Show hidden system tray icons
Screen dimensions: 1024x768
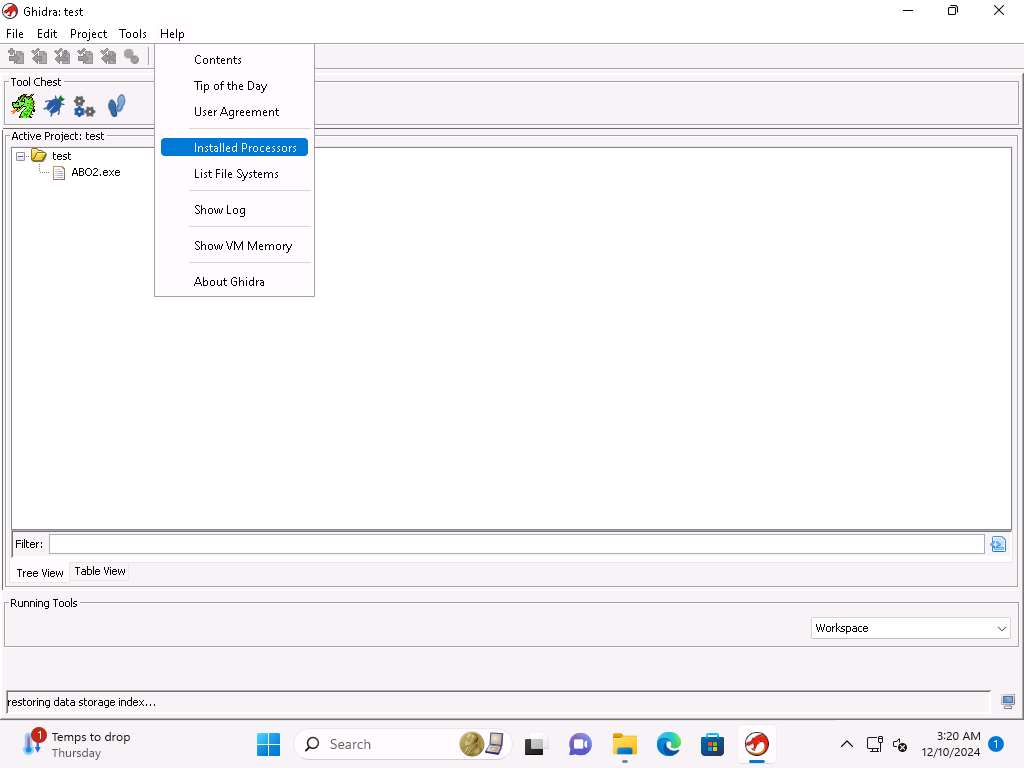pos(846,744)
